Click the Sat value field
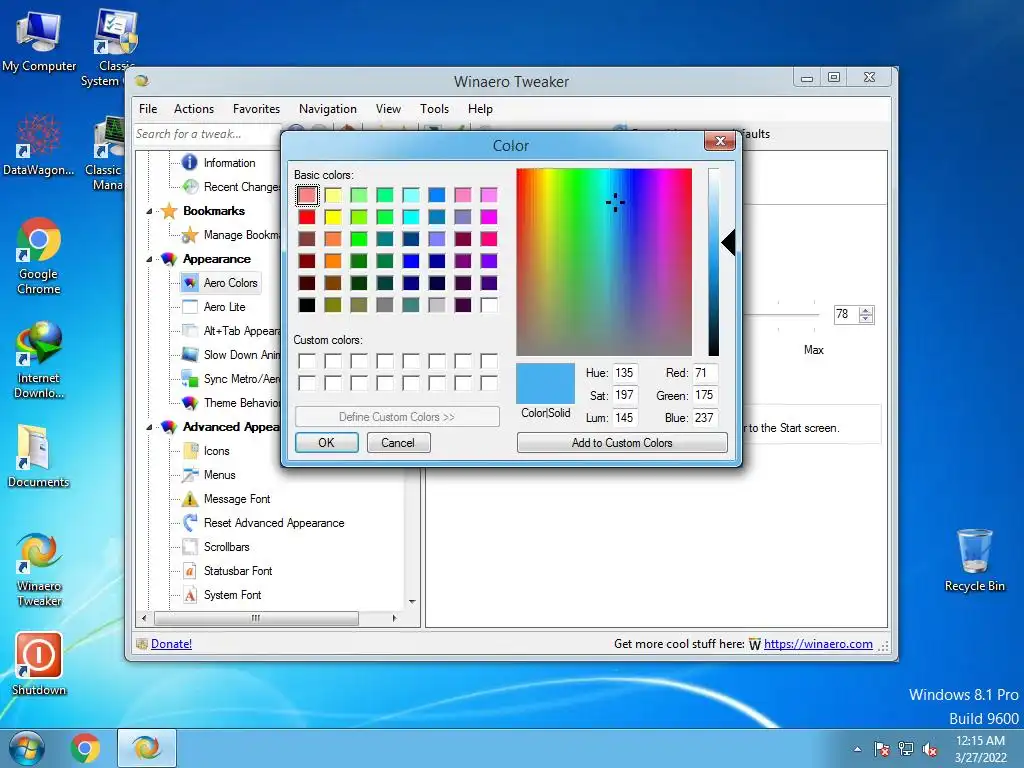 click(x=624, y=395)
